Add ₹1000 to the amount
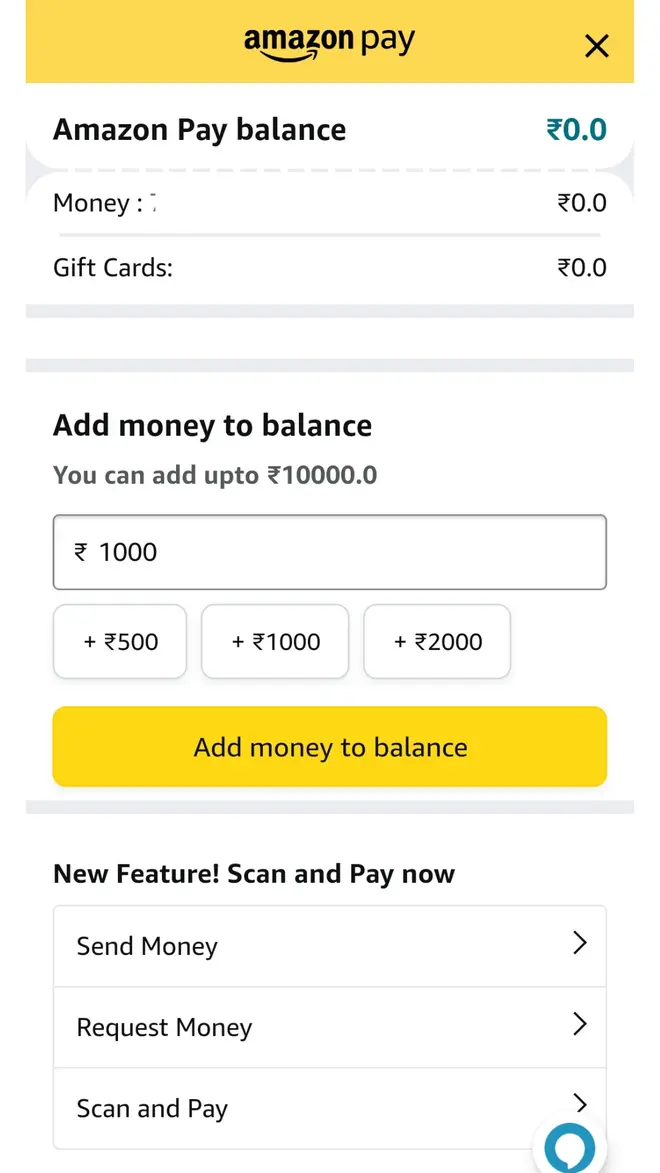 point(275,641)
